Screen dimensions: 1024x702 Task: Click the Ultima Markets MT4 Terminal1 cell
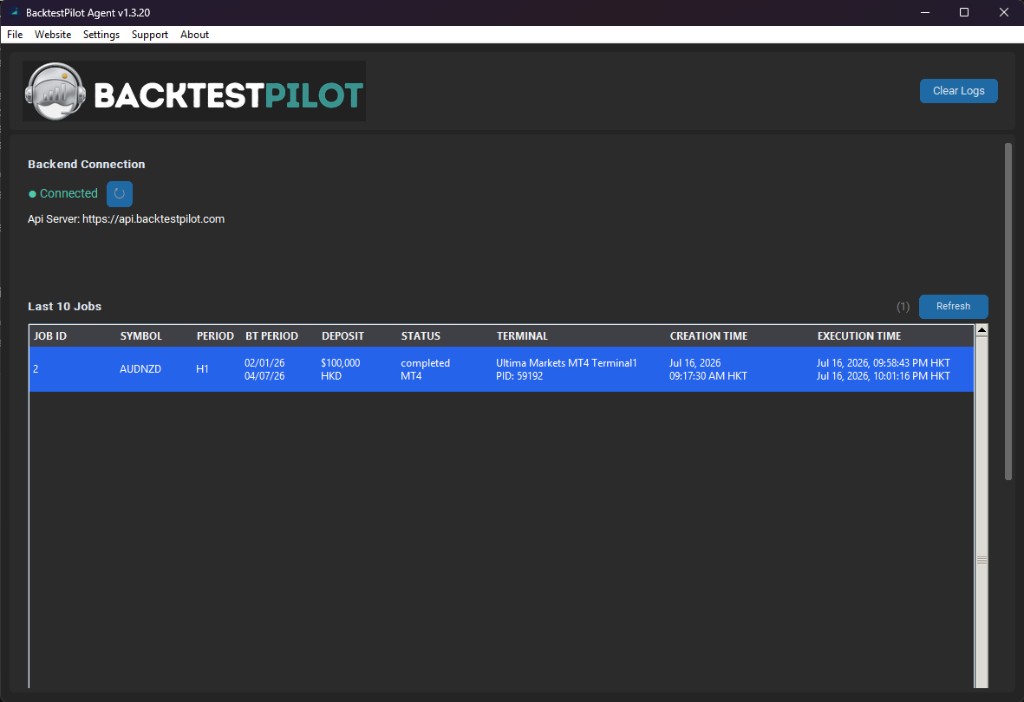tap(566, 370)
